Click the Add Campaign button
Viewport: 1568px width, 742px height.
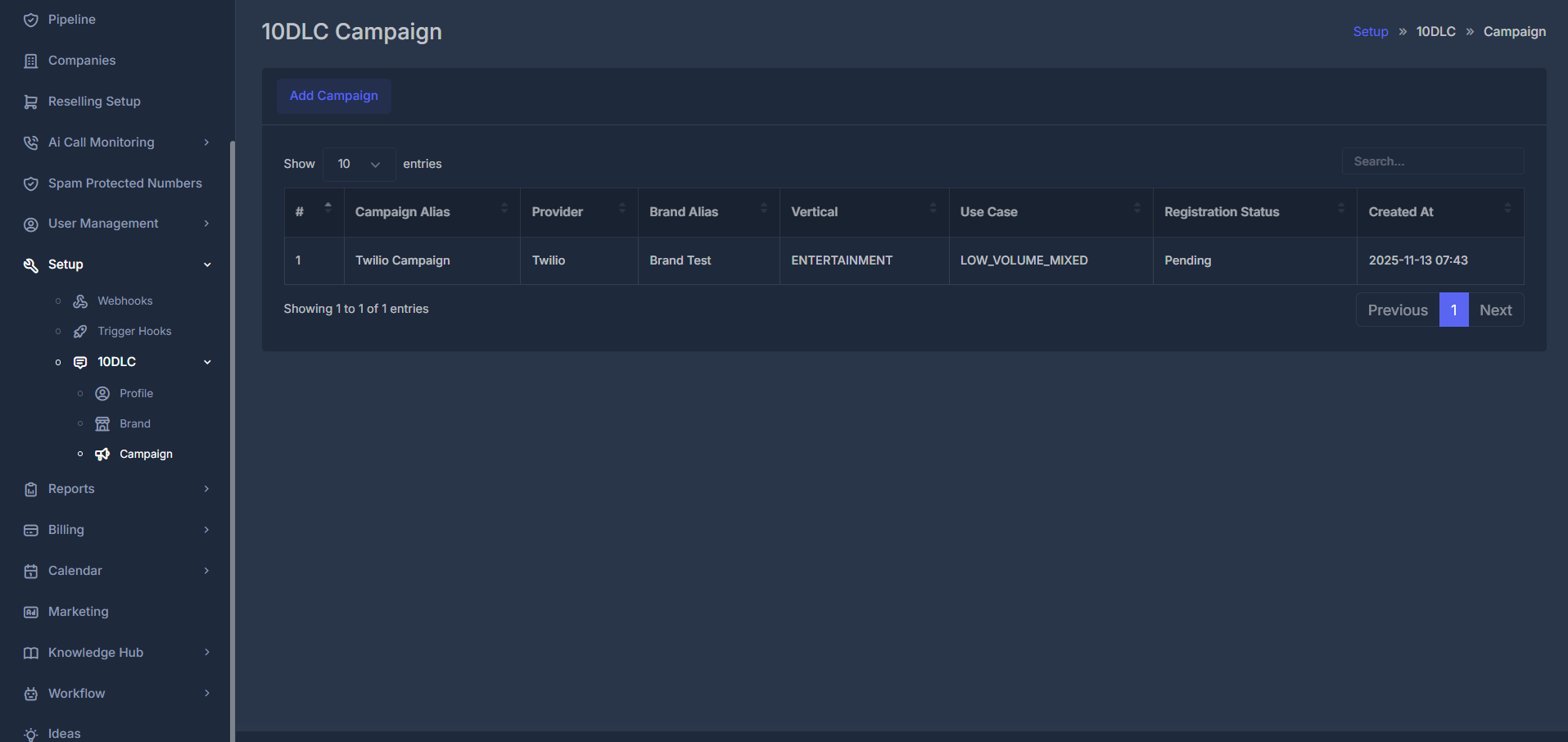333,96
